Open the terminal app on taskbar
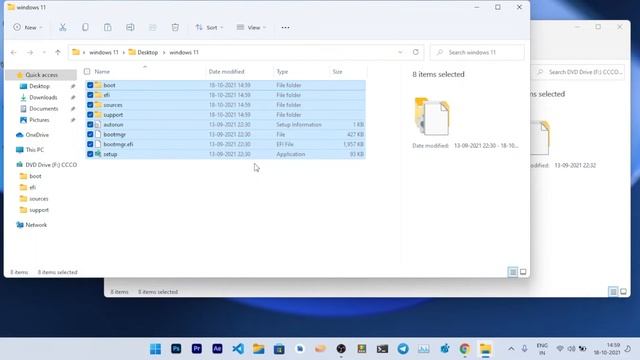640x360 pixels. click(x=382, y=349)
